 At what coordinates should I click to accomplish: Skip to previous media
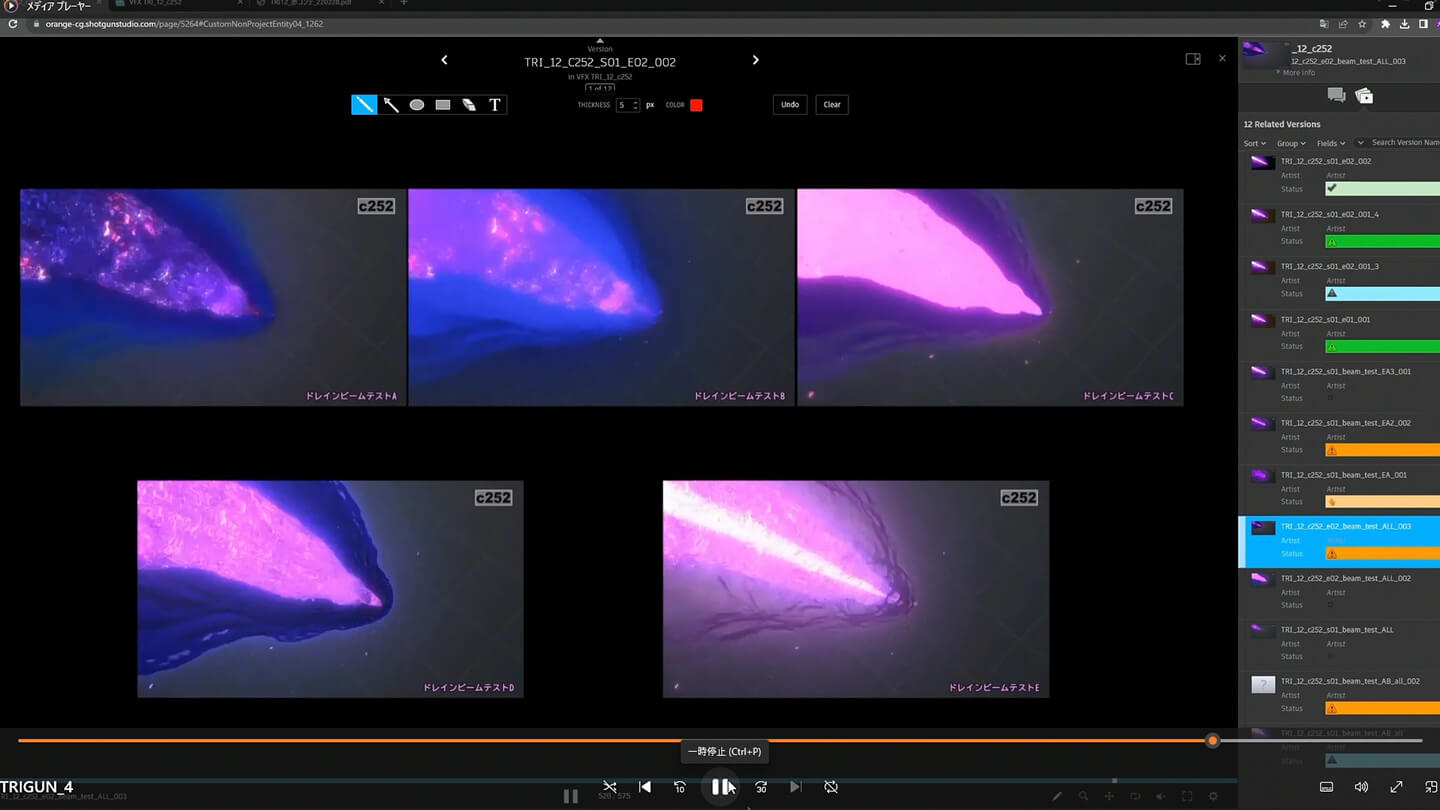coord(645,787)
